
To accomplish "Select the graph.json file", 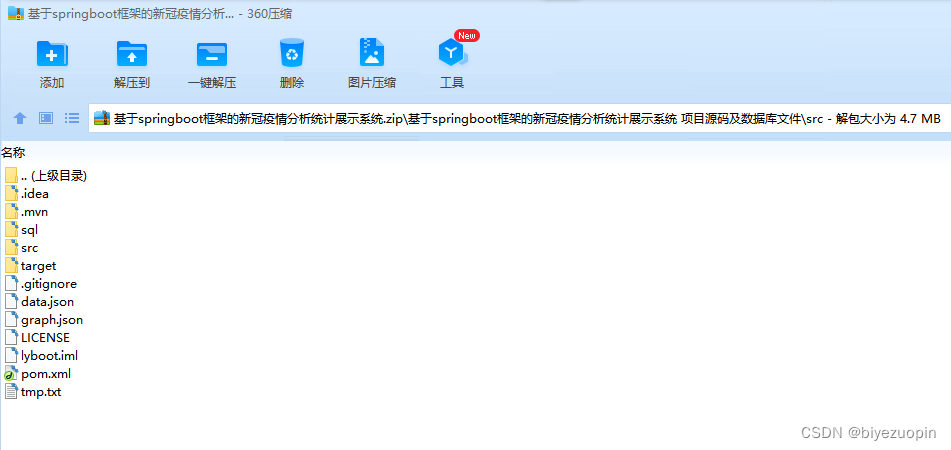I will 44,320.
